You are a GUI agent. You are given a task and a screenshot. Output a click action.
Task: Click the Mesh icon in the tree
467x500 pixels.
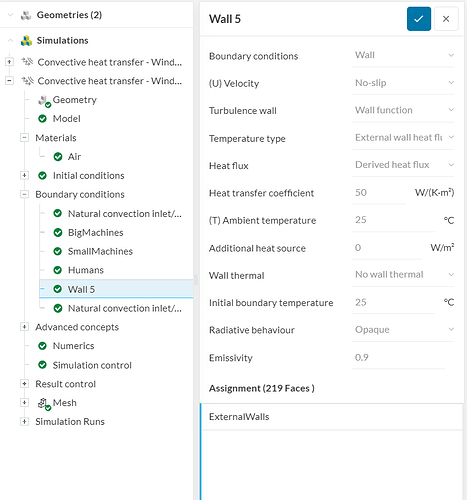point(44,404)
